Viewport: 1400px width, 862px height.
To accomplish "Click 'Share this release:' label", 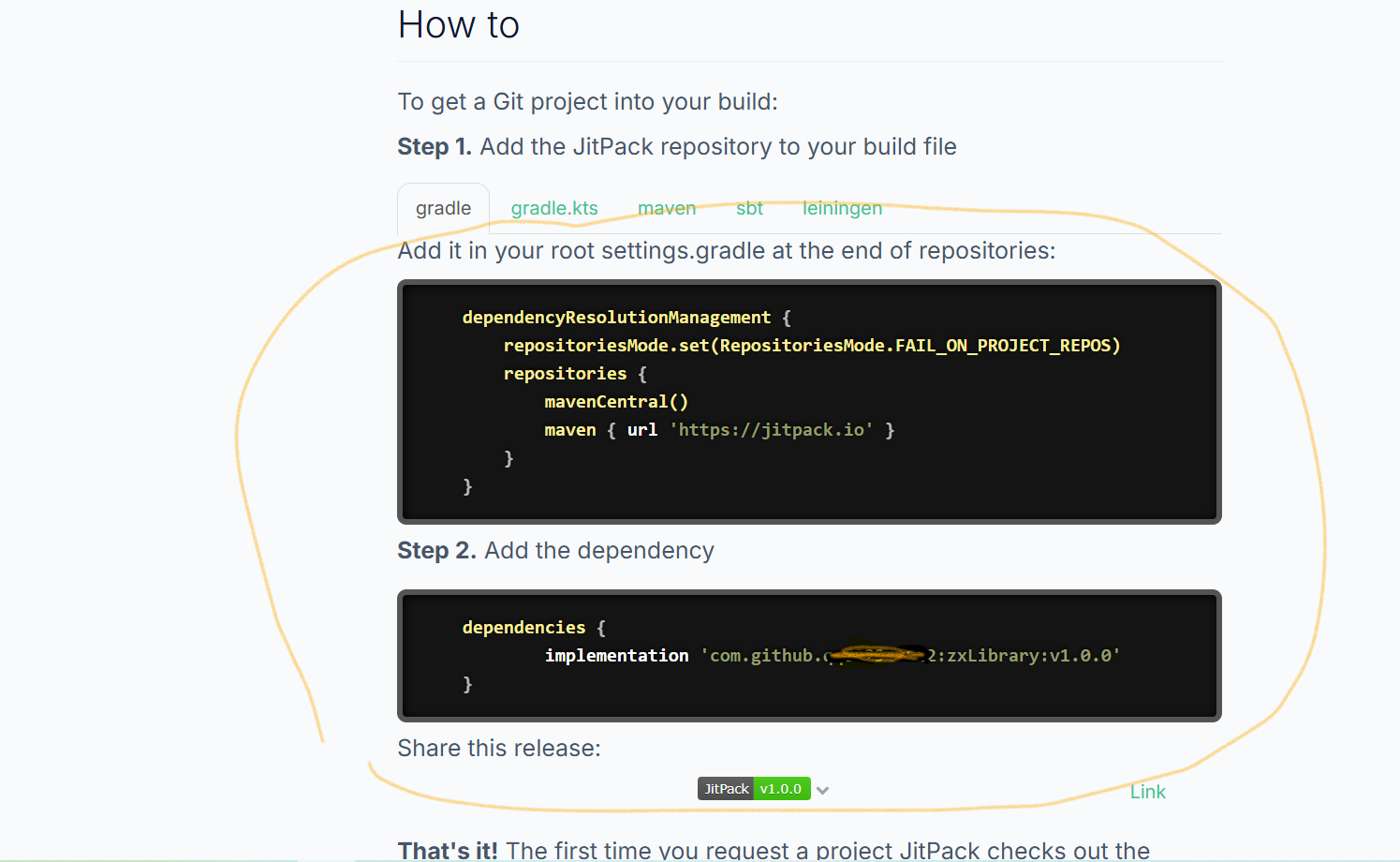I will 499,749.
